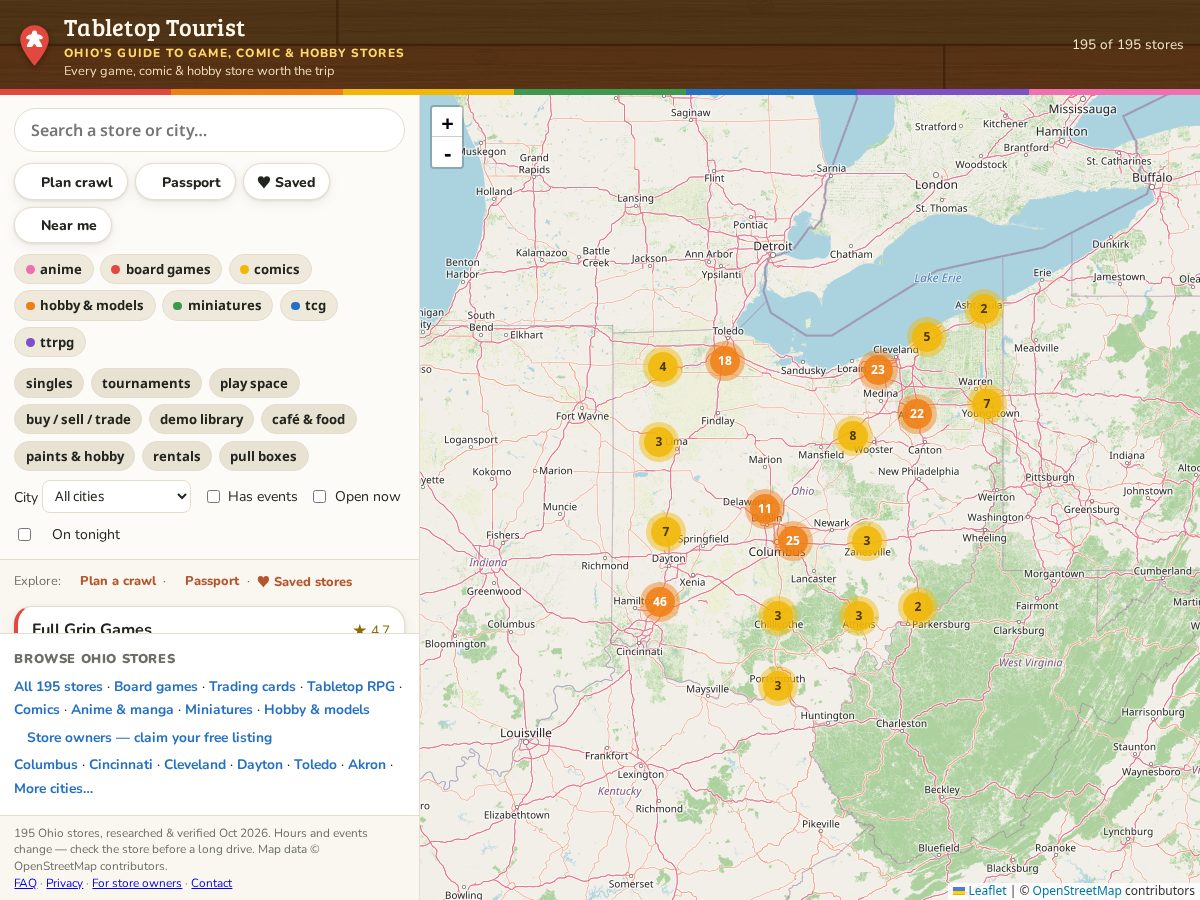
Task: Open the FAQ footer link
Action: pos(25,883)
